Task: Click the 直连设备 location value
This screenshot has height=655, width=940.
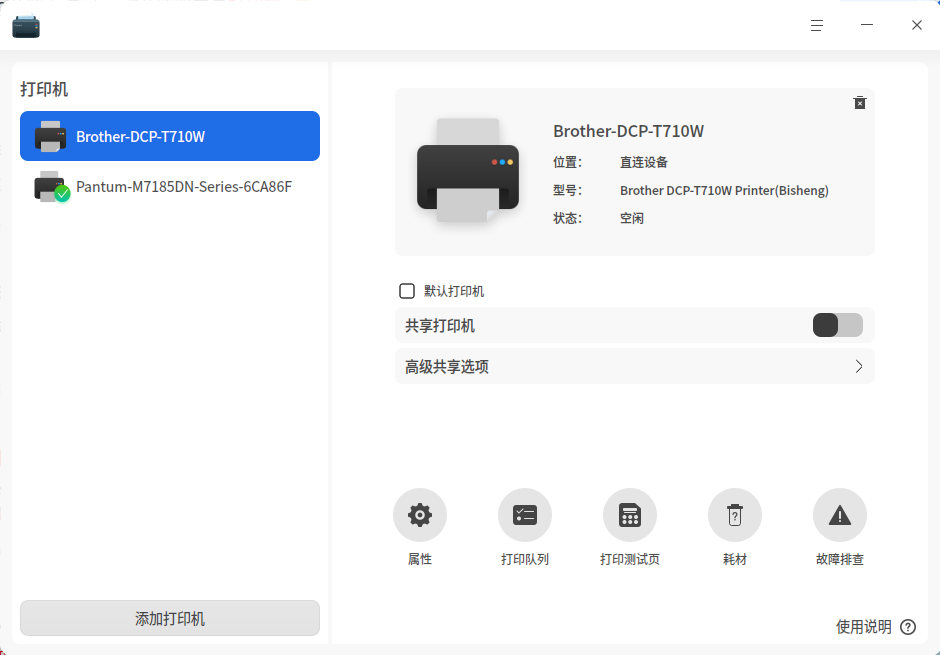Action: 644,162
